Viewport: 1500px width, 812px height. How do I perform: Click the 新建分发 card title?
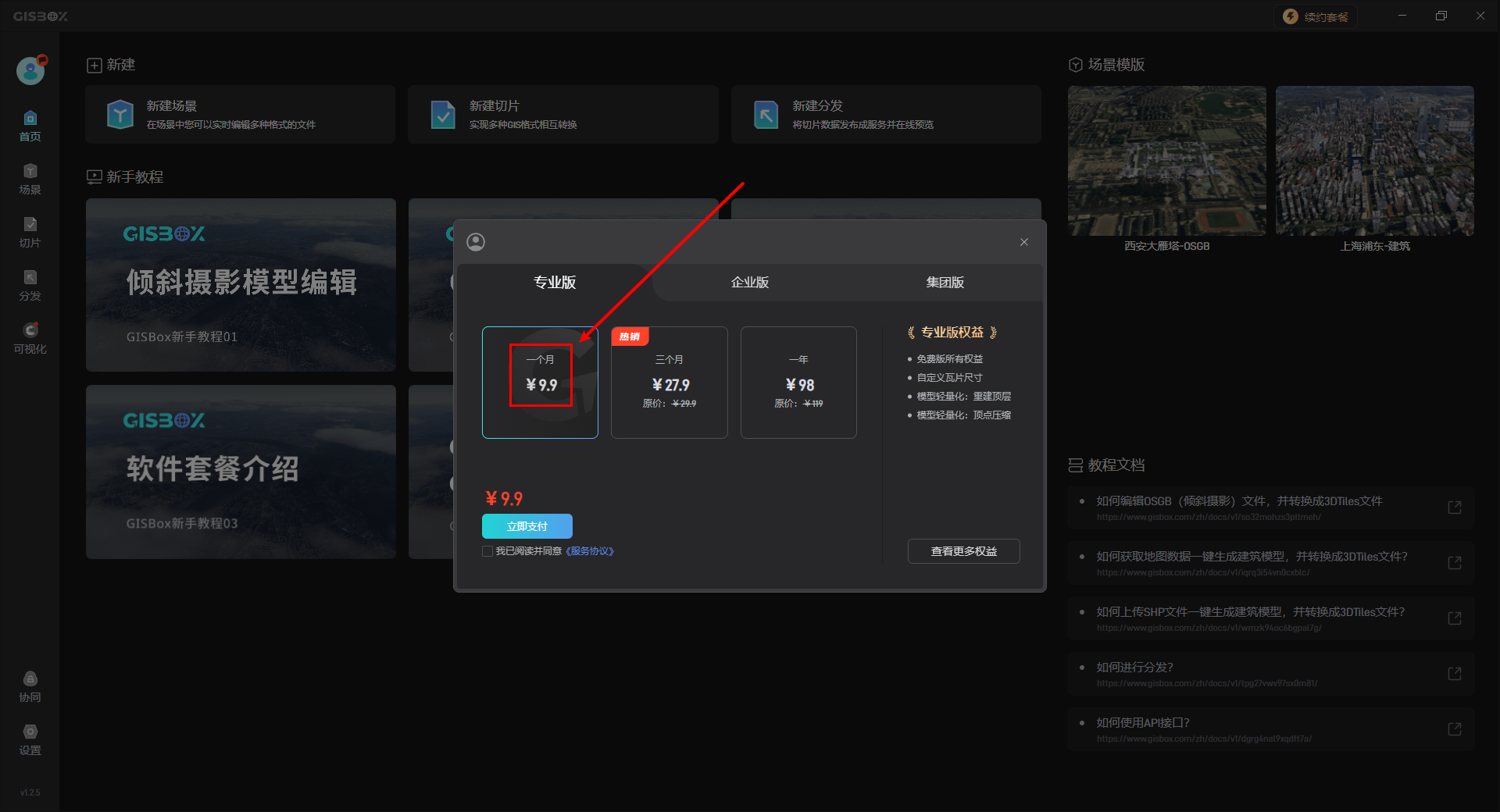tap(818, 106)
